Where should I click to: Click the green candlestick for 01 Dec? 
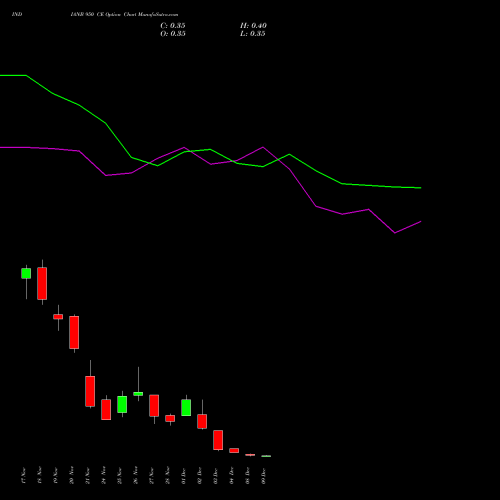(186, 407)
